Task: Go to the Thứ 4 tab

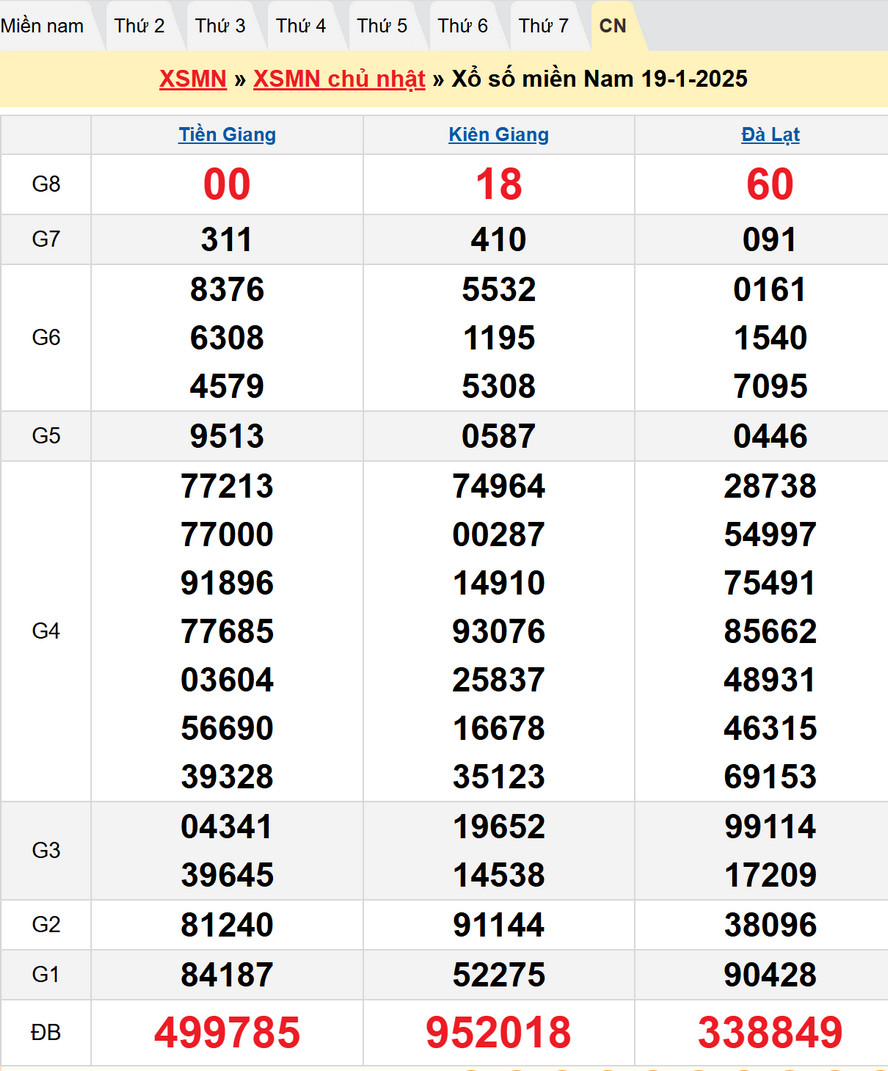Action: click(x=301, y=26)
